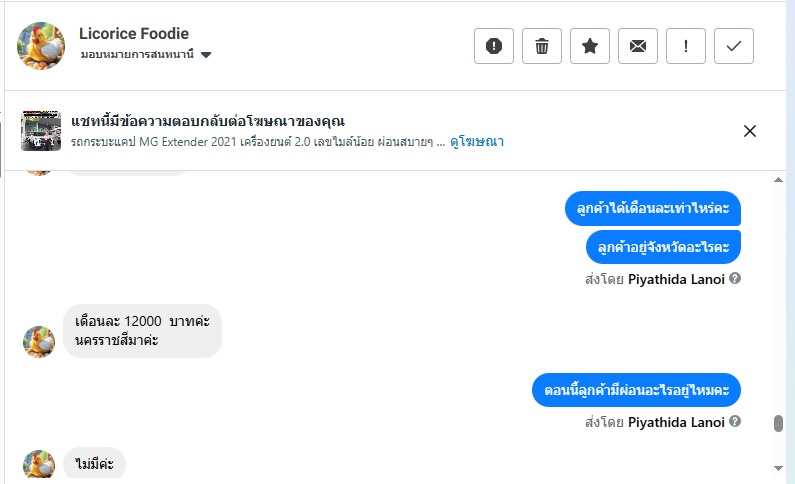795x484 pixels.
Task: Delete conversation with the trash icon
Action: tap(542, 46)
